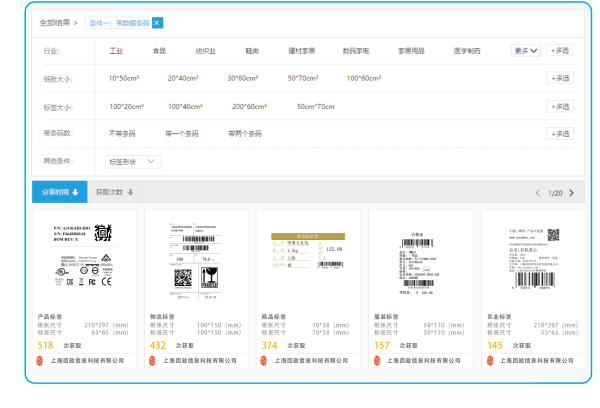Click the red seal icon on 服装标签 card
Screen dimensions: 600x408
(x=377, y=360)
